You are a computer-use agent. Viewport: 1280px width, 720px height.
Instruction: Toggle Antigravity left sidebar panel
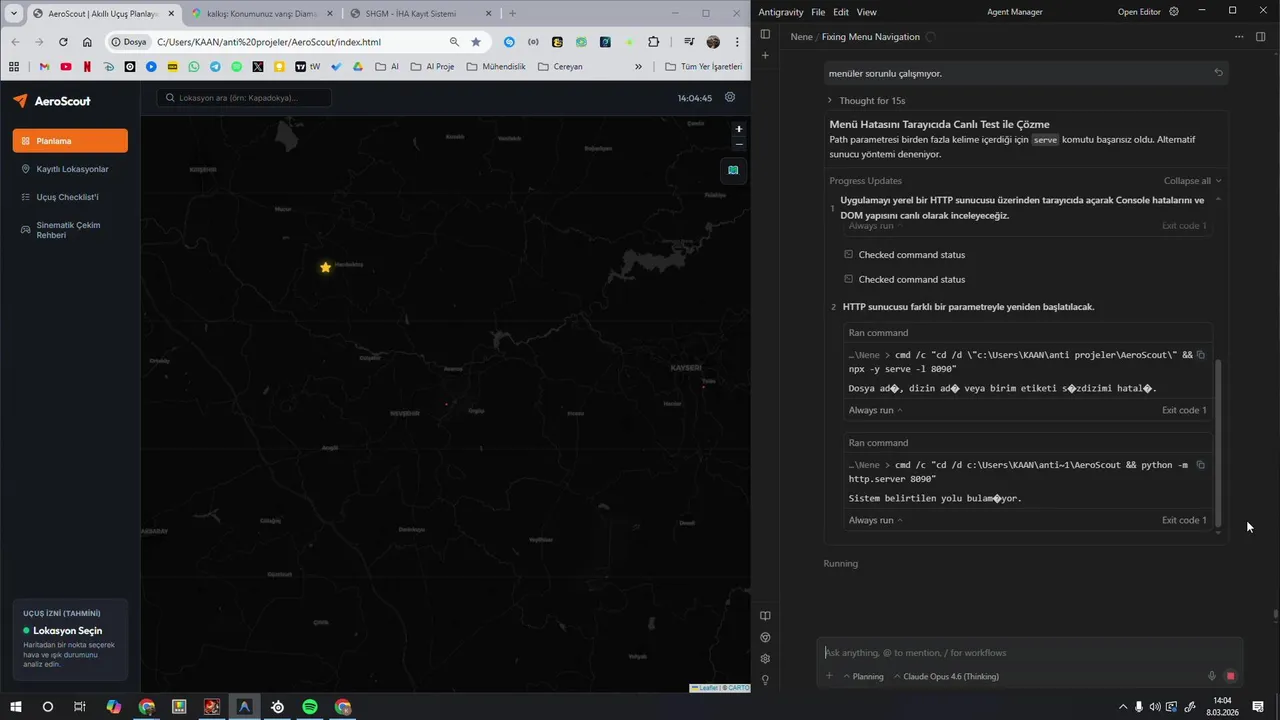(765, 34)
